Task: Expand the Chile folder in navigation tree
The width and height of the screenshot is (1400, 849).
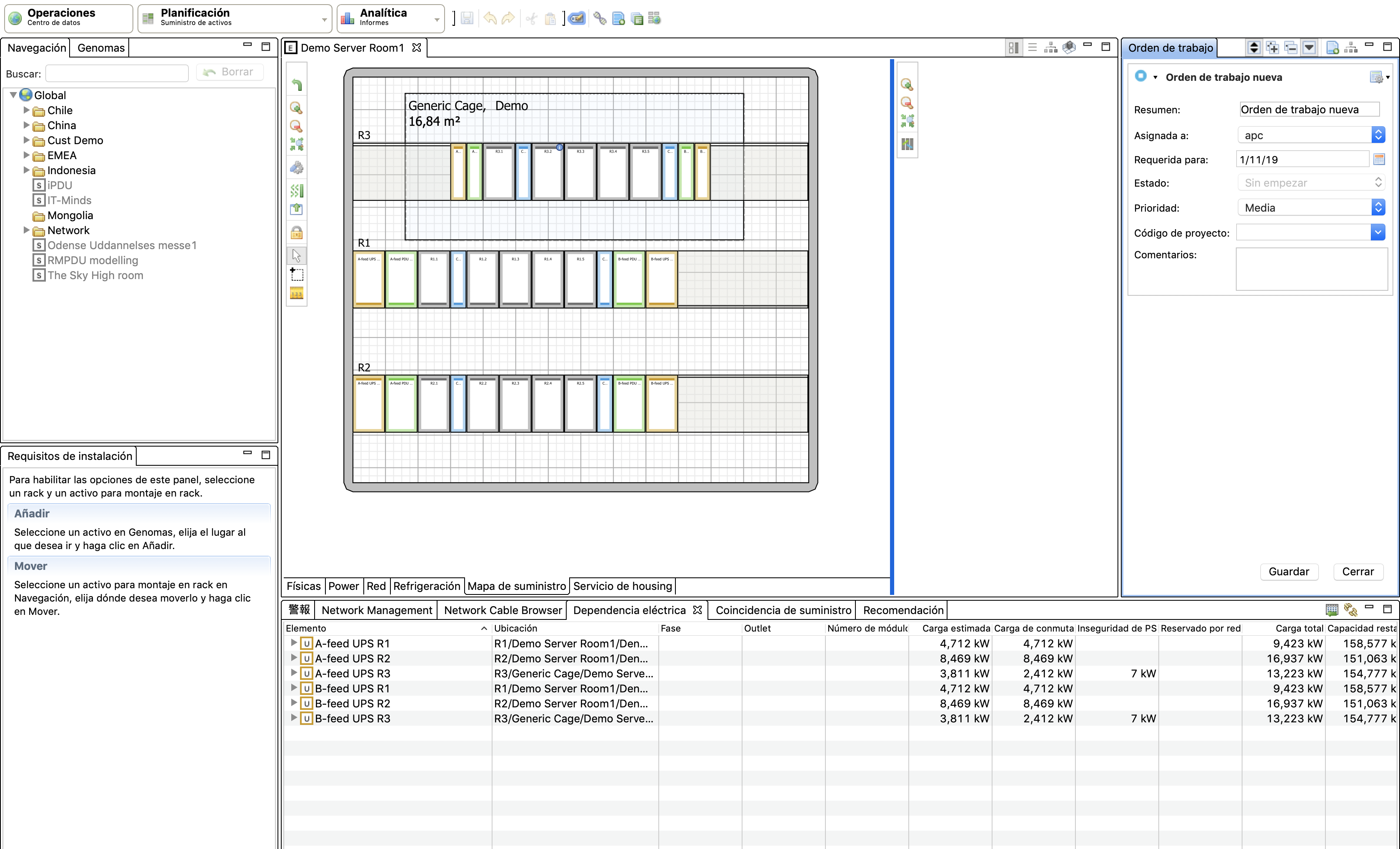Action: 26,110
